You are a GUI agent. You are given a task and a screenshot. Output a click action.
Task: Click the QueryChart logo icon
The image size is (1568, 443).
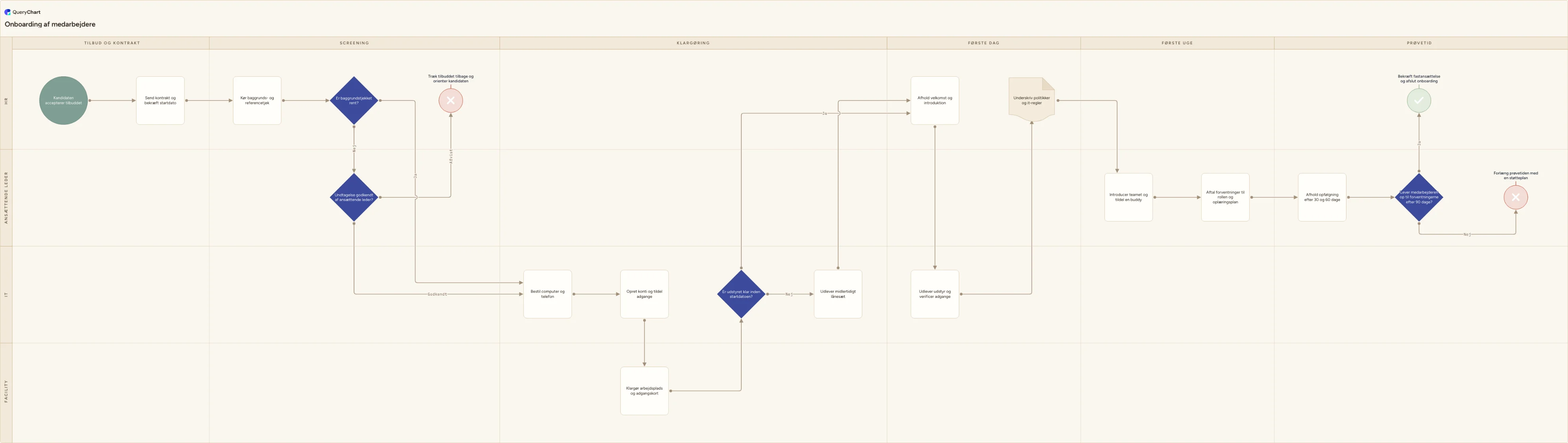[x=7, y=12]
